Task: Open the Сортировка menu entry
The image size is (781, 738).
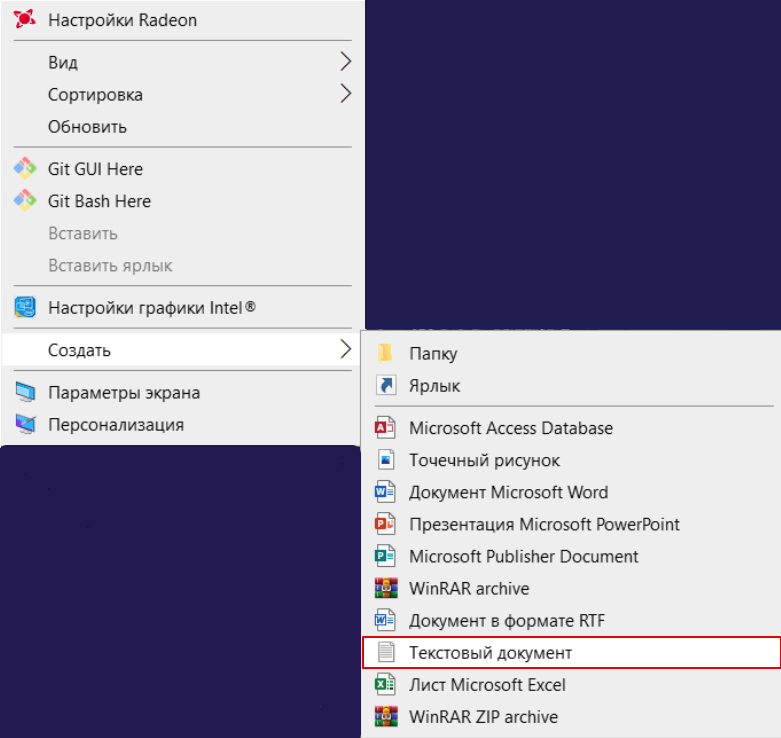Action: (181, 94)
